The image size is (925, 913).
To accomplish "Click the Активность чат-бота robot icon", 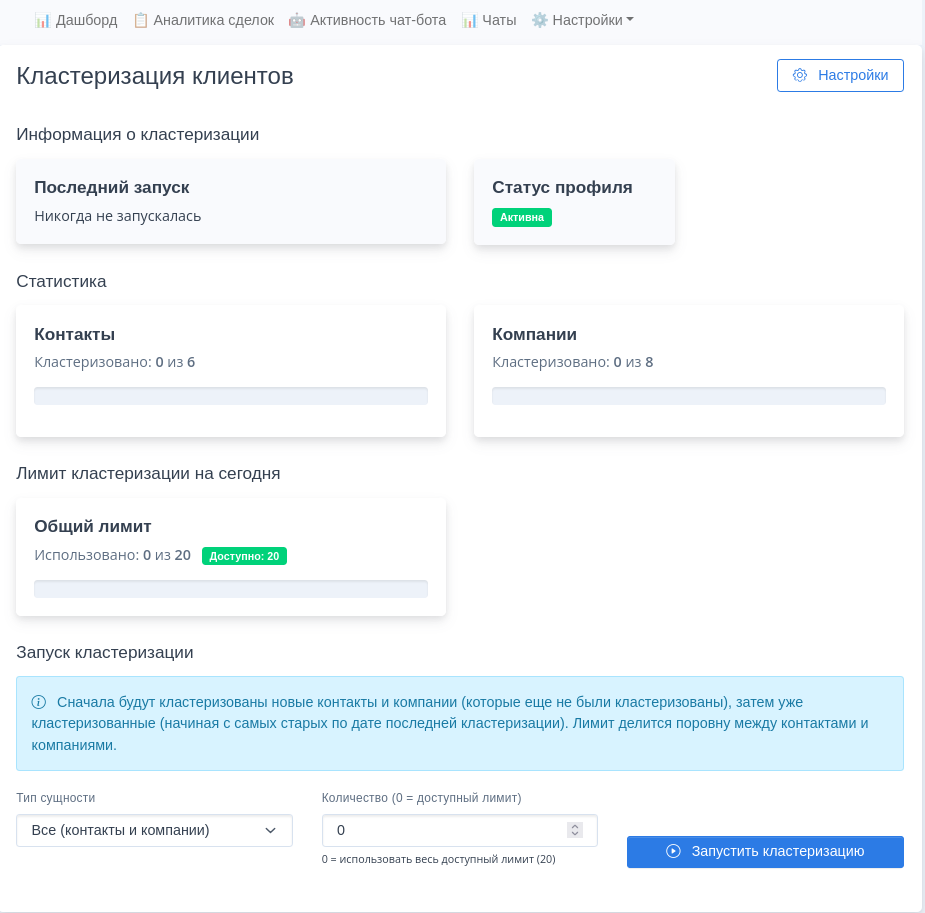I will [296, 20].
